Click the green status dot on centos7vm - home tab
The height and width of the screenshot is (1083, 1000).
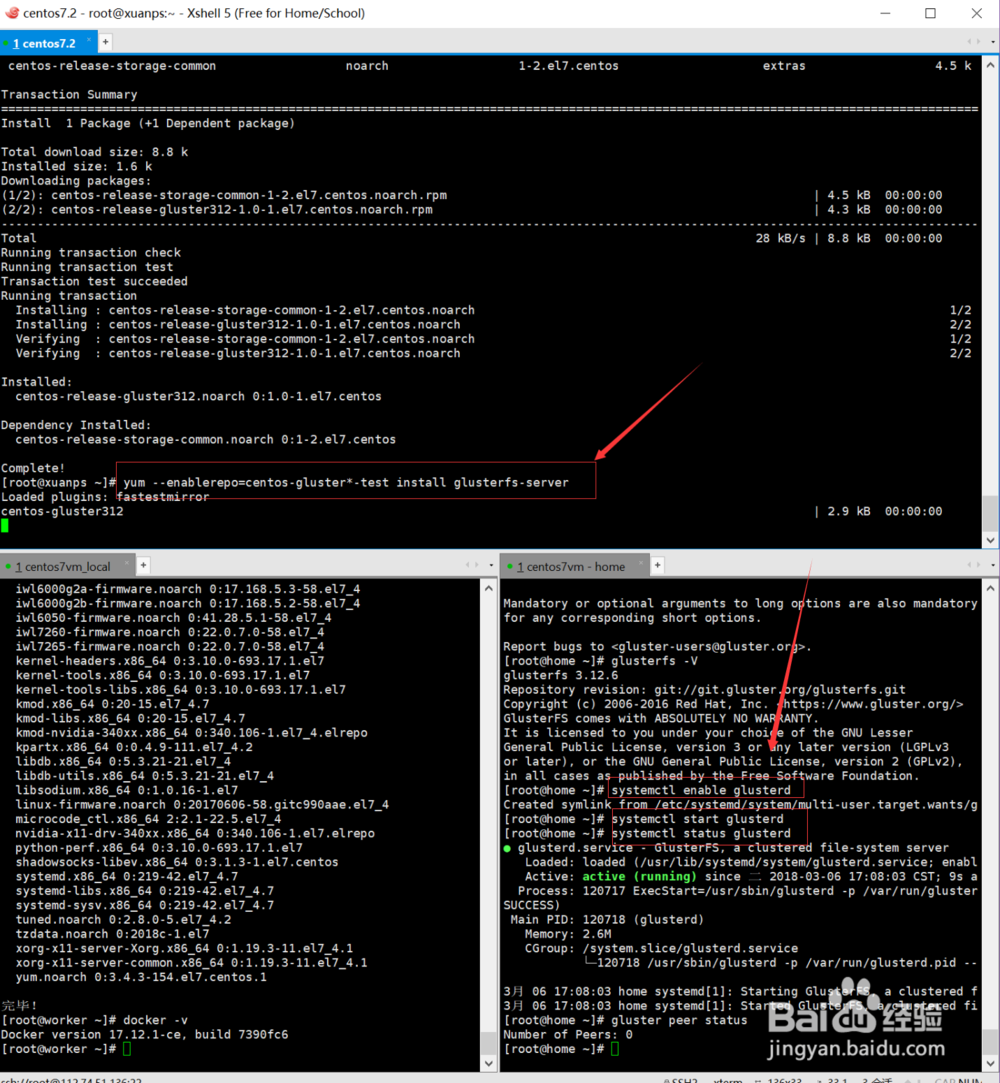click(510, 567)
